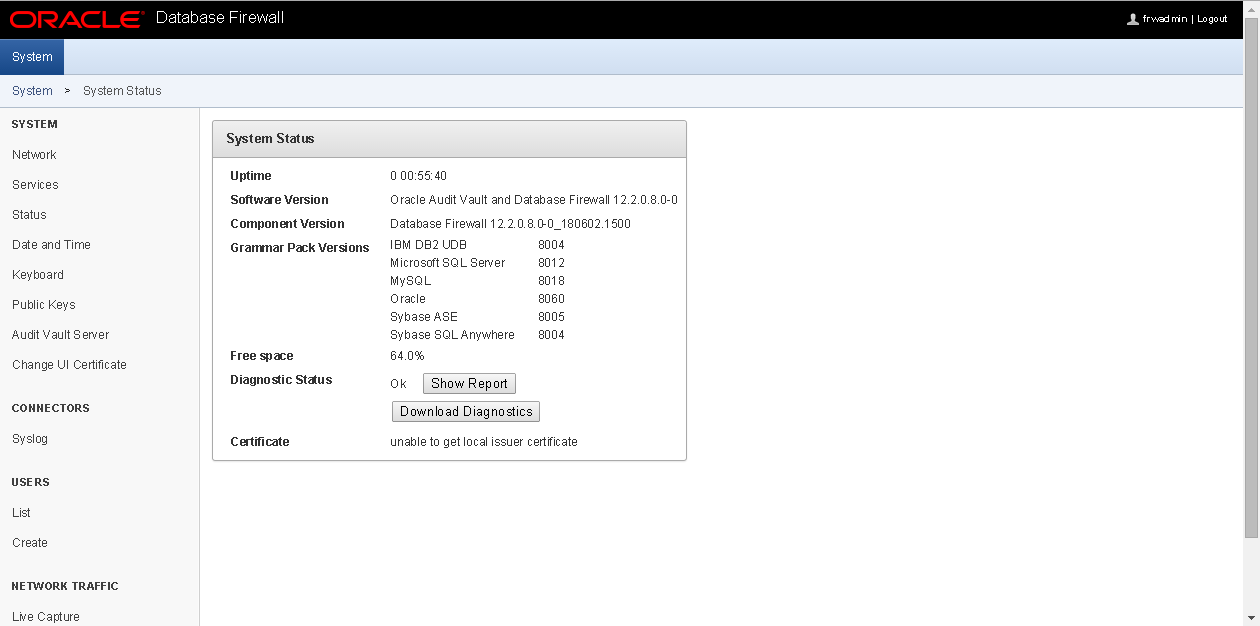Click Download Diagnostics button
The image size is (1260, 626).
(x=466, y=412)
